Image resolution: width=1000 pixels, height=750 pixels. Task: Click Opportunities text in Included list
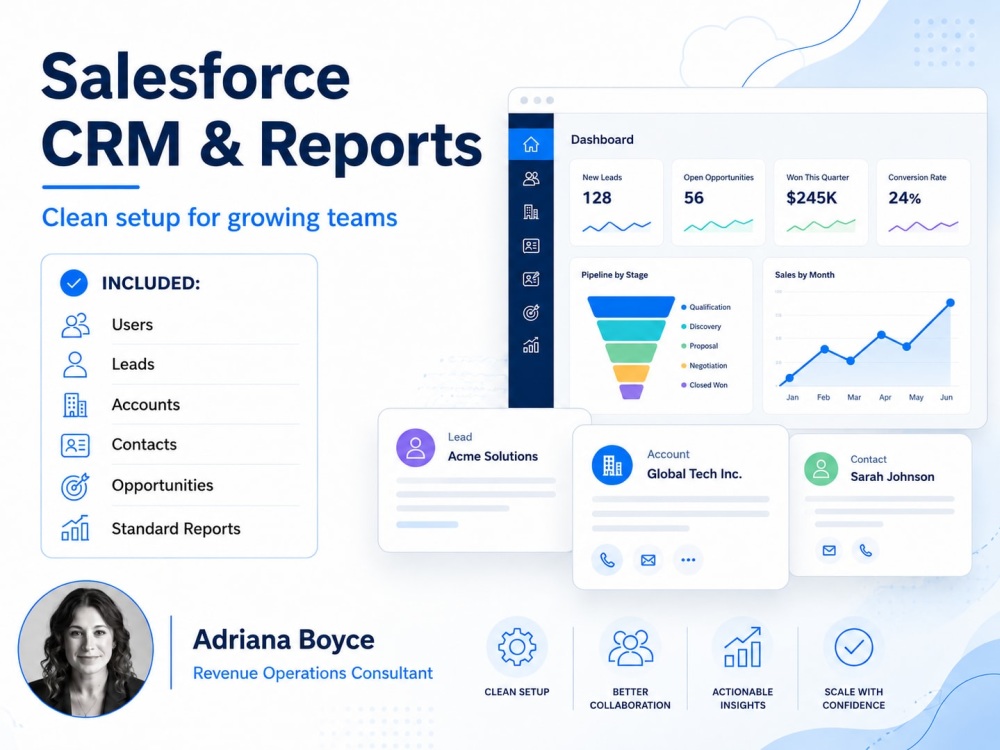coord(162,486)
